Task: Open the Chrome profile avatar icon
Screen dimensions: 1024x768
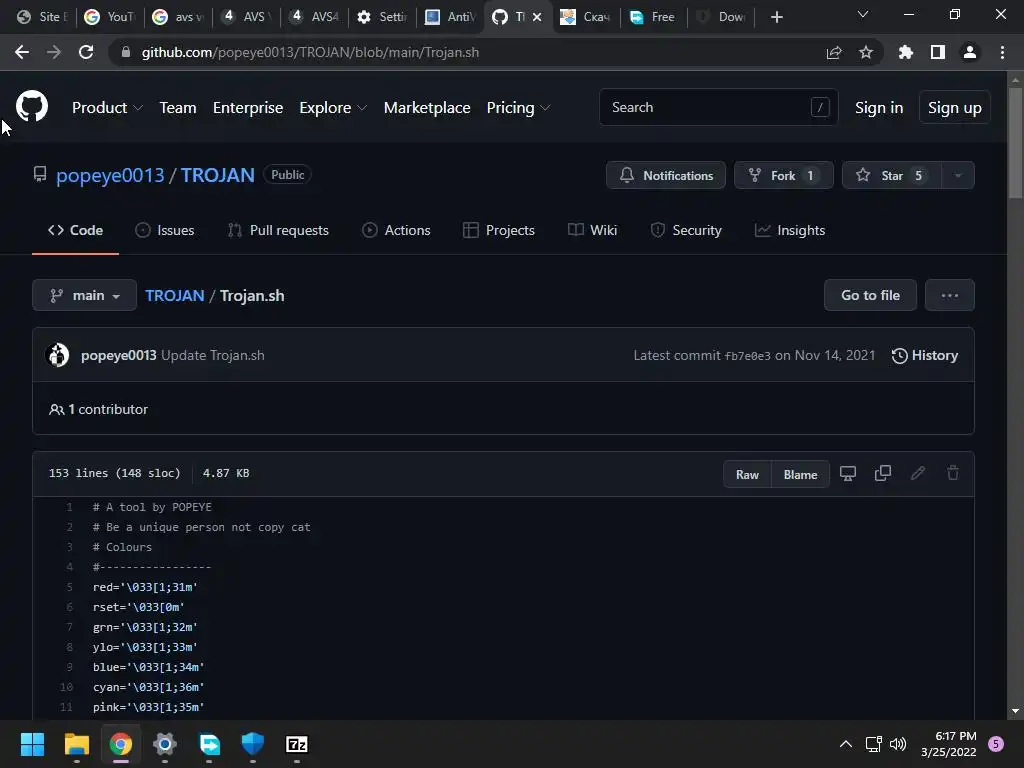Action: 970,52
